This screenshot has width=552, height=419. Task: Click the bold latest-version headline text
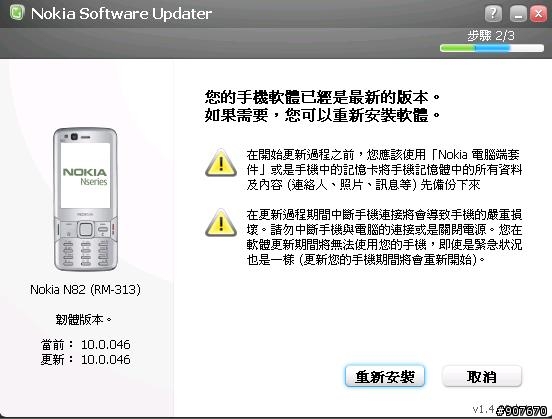tap(322, 106)
